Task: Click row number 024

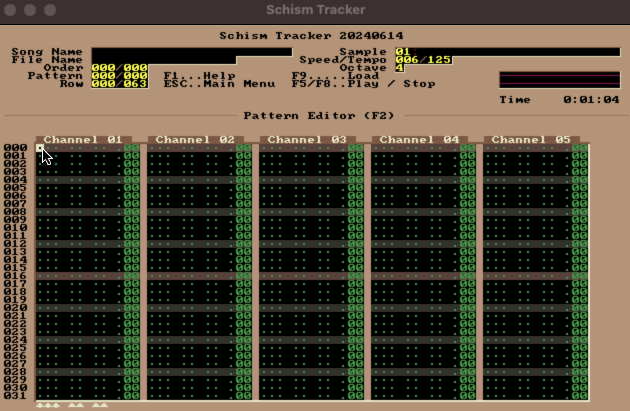Action: (16, 340)
